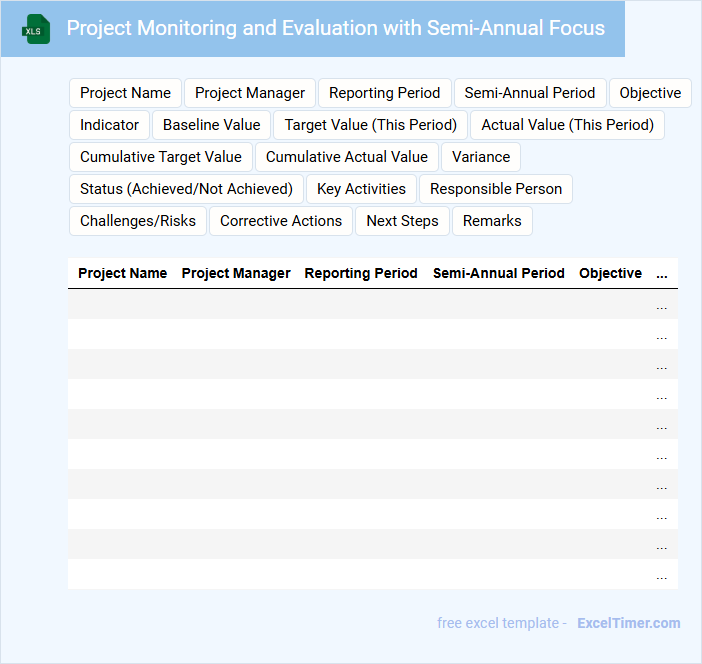702x664 pixels.
Task: Click the Semi-Annual Period column header
Action: [498, 273]
